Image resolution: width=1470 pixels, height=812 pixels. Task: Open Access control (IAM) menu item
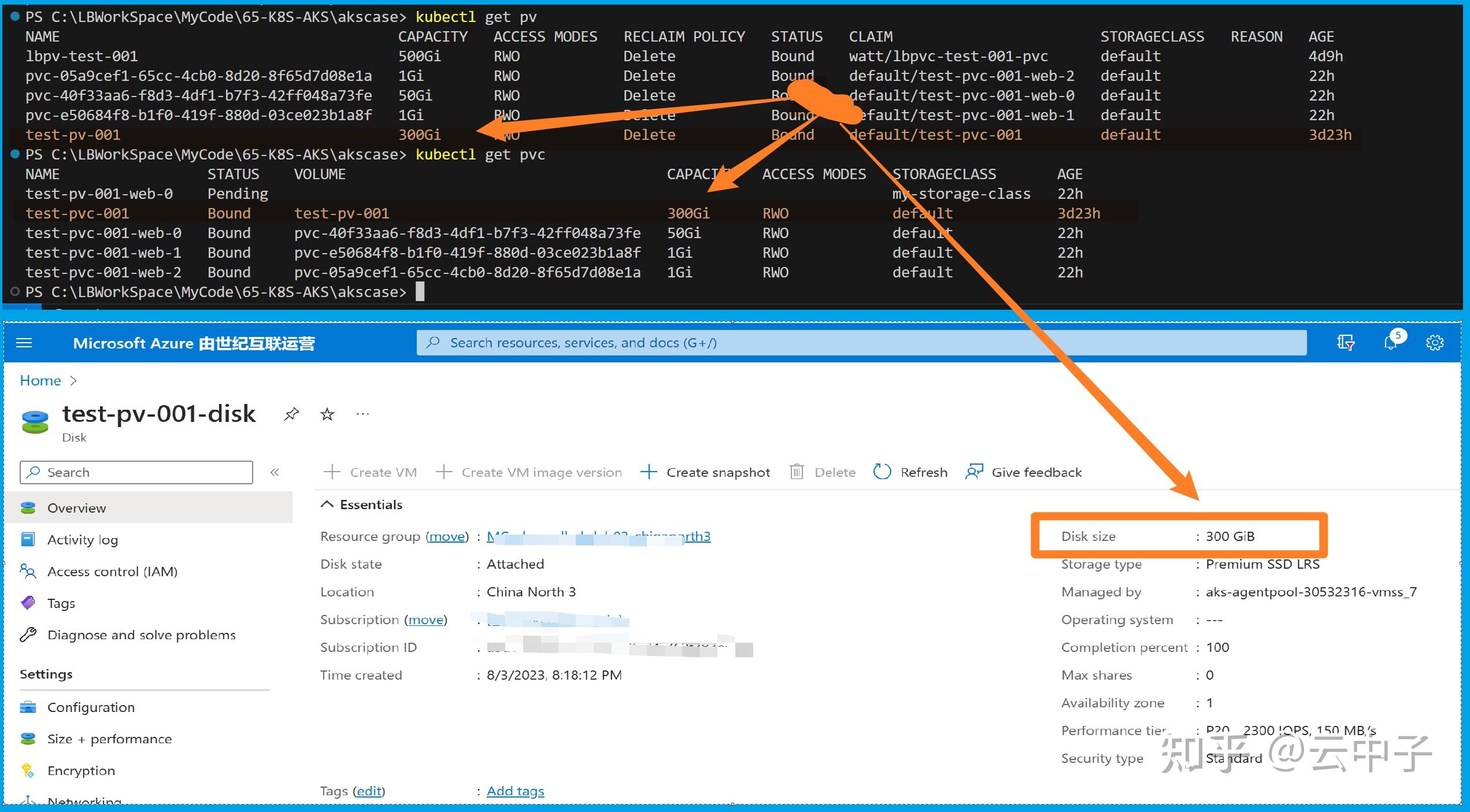click(x=112, y=572)
